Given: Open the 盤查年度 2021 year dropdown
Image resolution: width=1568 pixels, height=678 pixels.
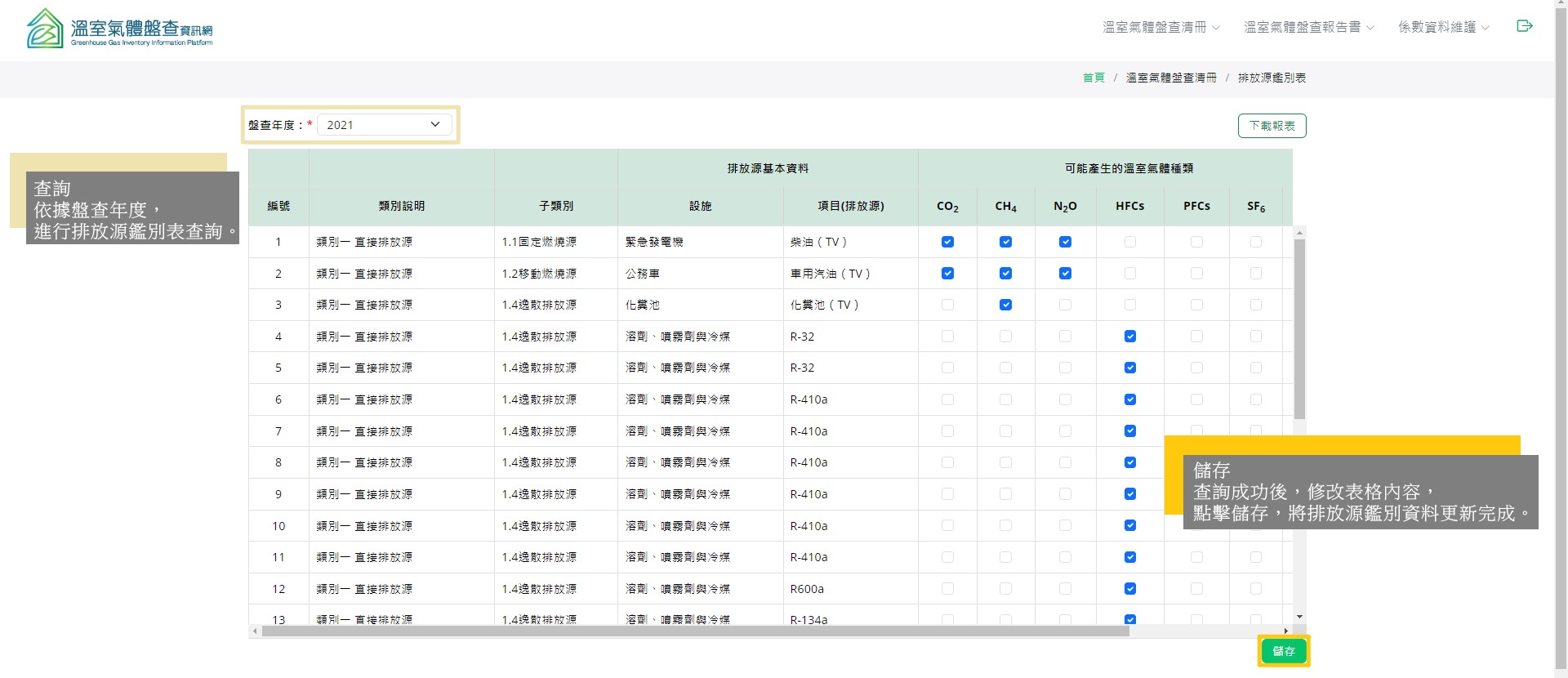Looking at the screenshot, I should click(x=384, y=125).
